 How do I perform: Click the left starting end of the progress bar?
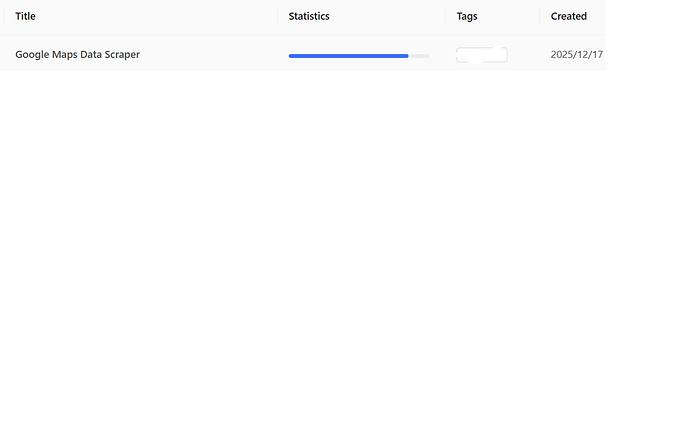tap(291, 56)
